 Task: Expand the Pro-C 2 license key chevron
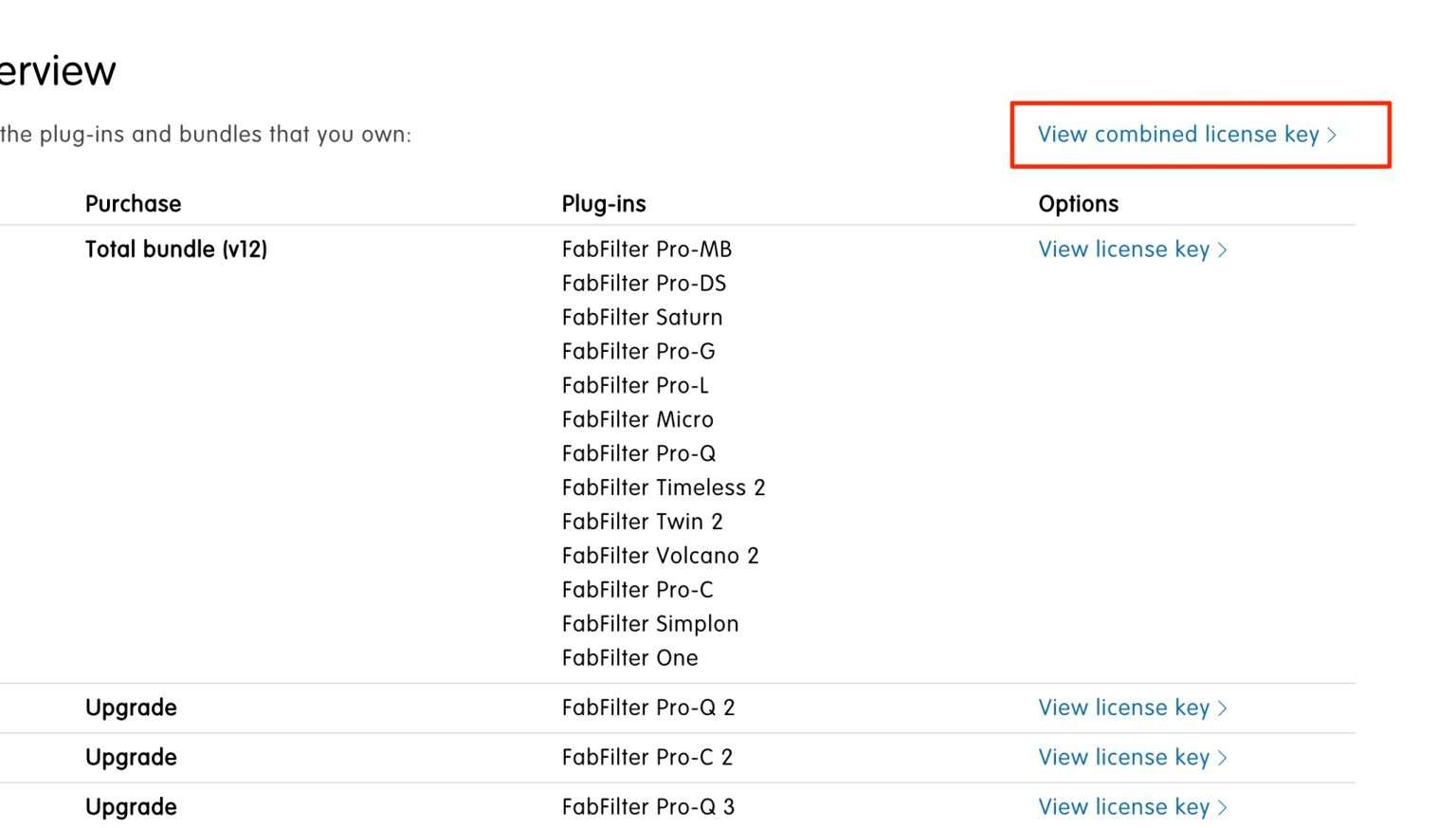coord(1222,757)
